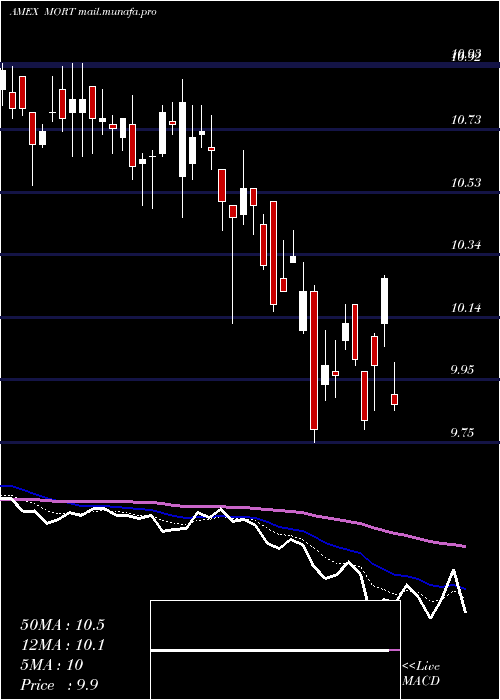Image resolution: width=500 pixels, height=700 pixels.
Task: Select the 10.34 price axis label
Action: tap(466, 245)
